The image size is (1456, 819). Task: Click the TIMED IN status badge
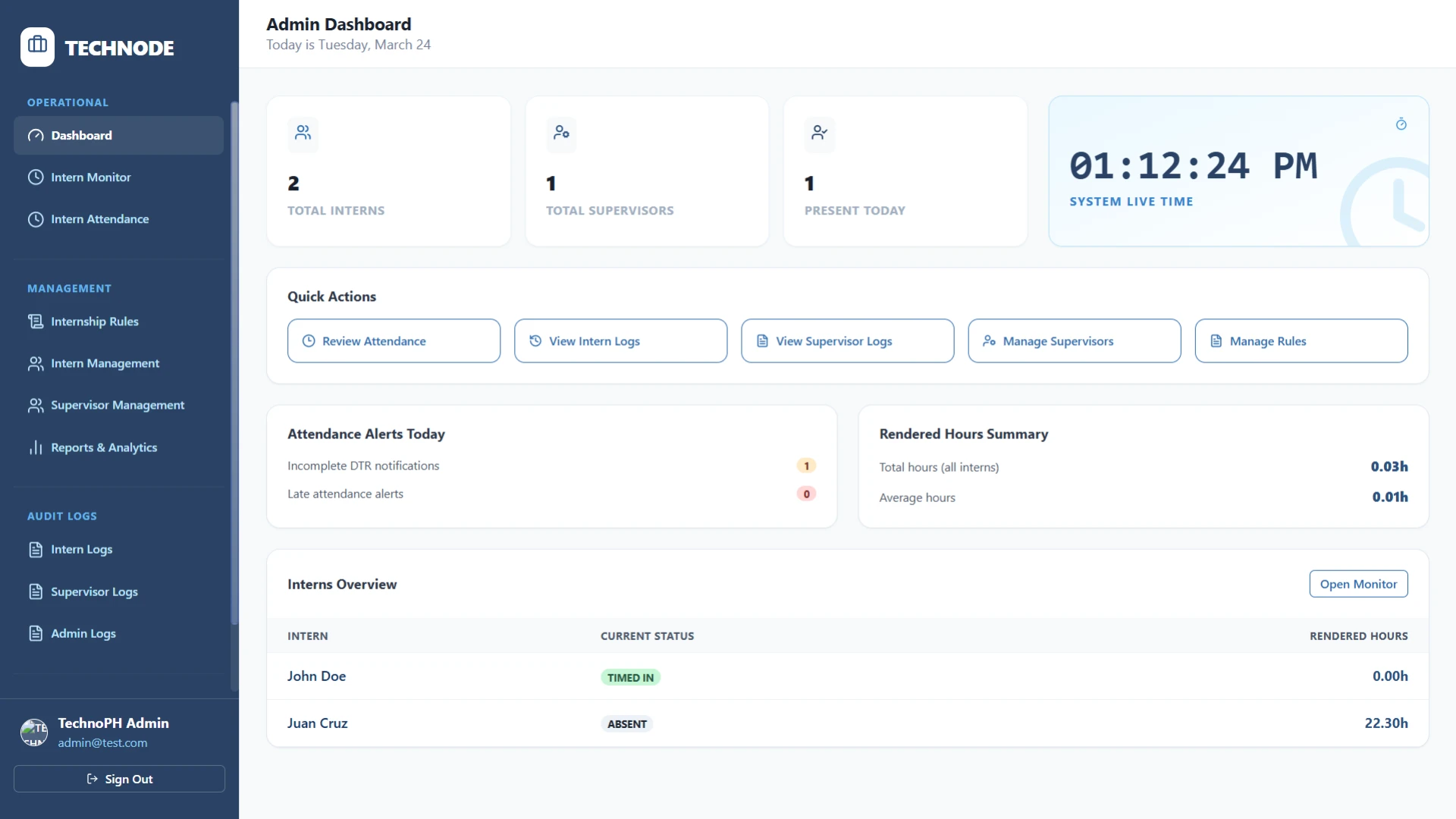(x=630, y=677)
